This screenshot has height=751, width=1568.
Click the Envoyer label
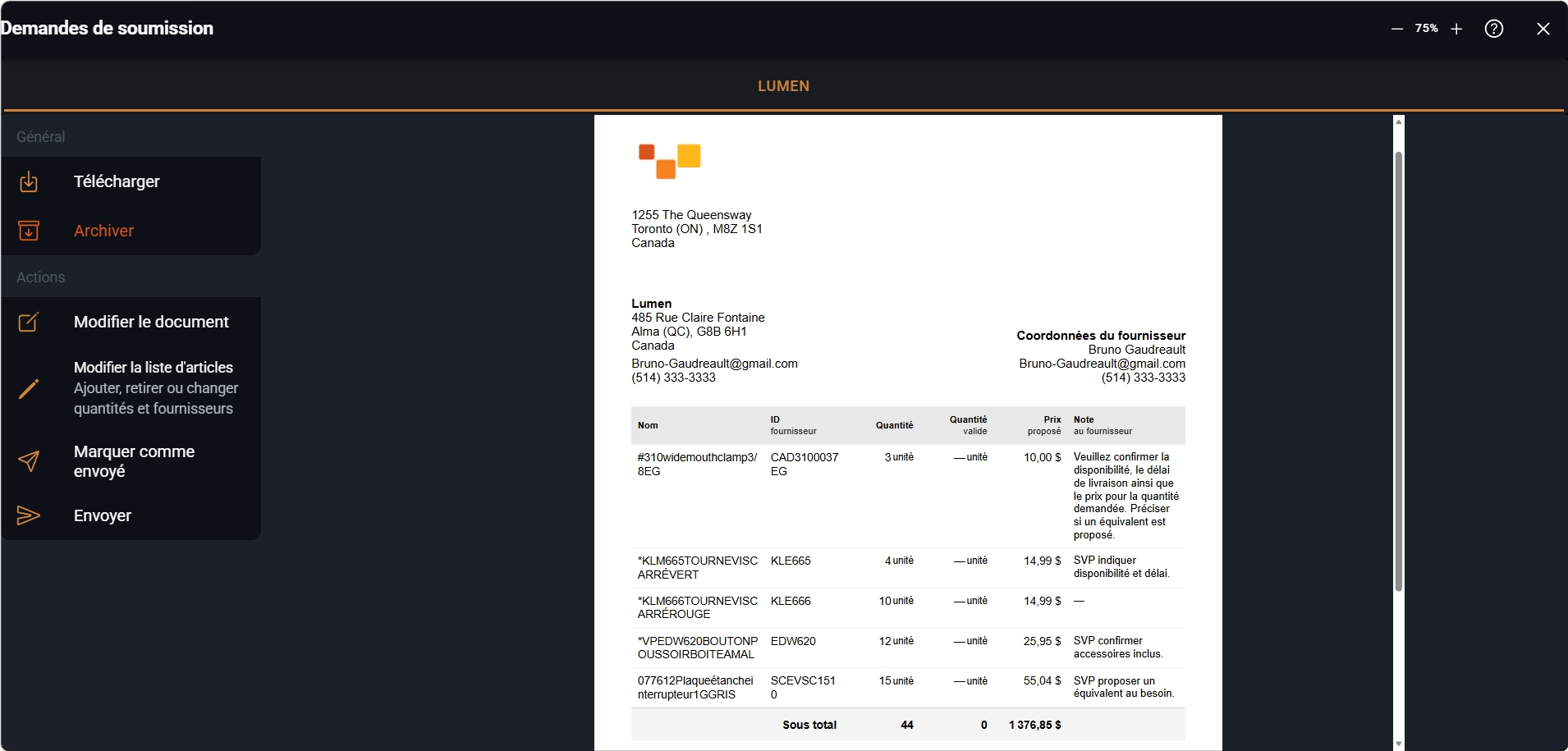coord(103,515)
